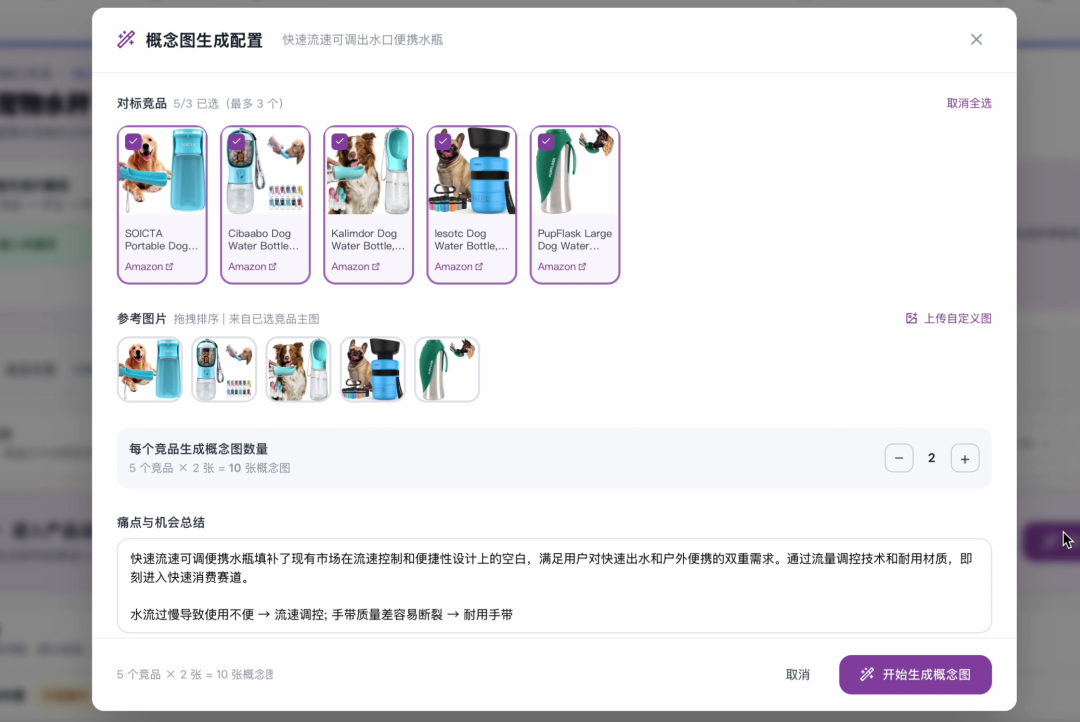This screenshot has width=1080, height=722.
Task: Uncheck the PupFlask Large Dog Water checkbox
Action: click(546, 141)
